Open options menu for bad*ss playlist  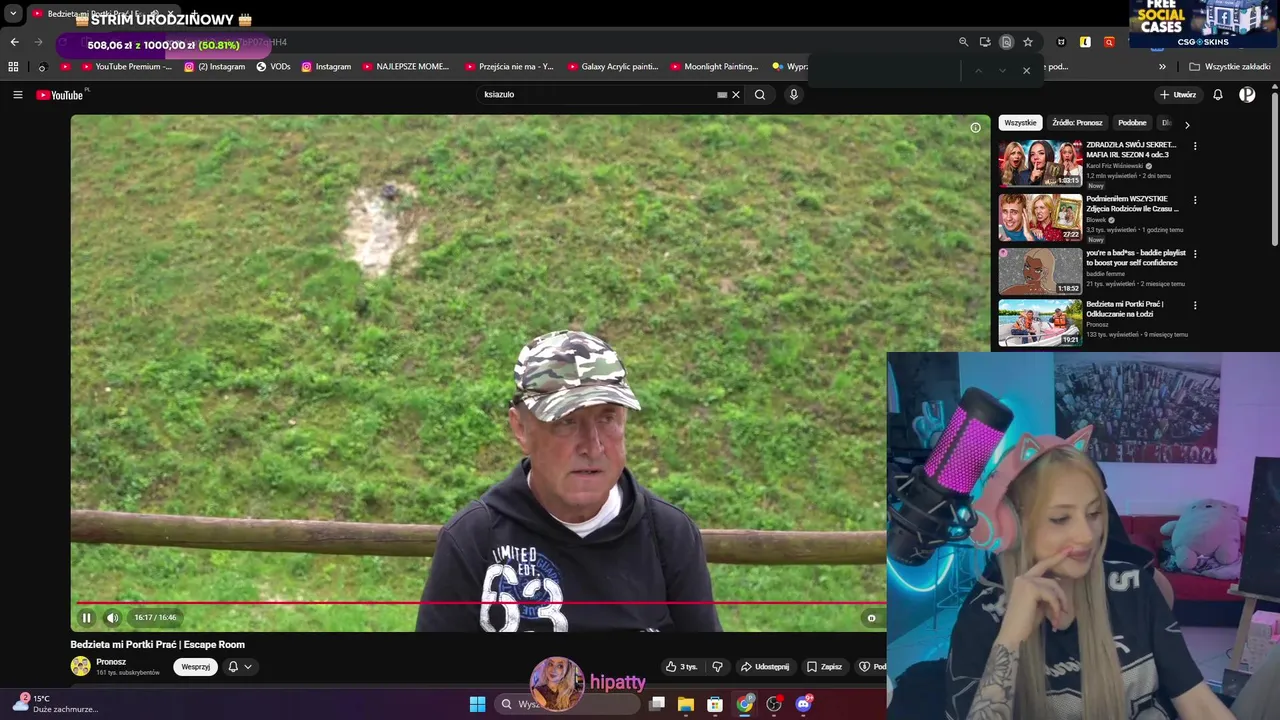1195,254
